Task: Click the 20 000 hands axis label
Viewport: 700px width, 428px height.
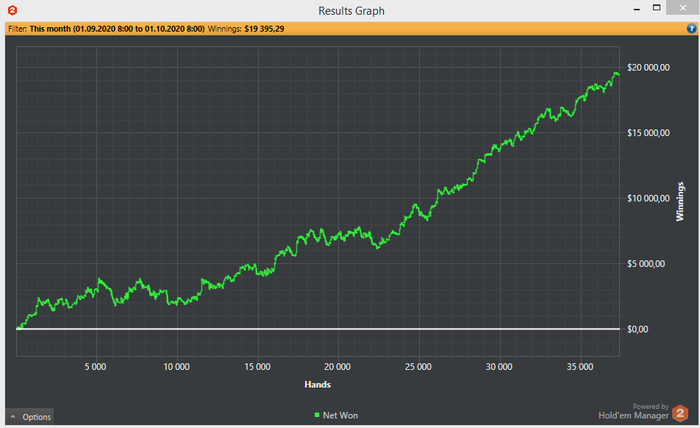Action: (x=338, y=367)
